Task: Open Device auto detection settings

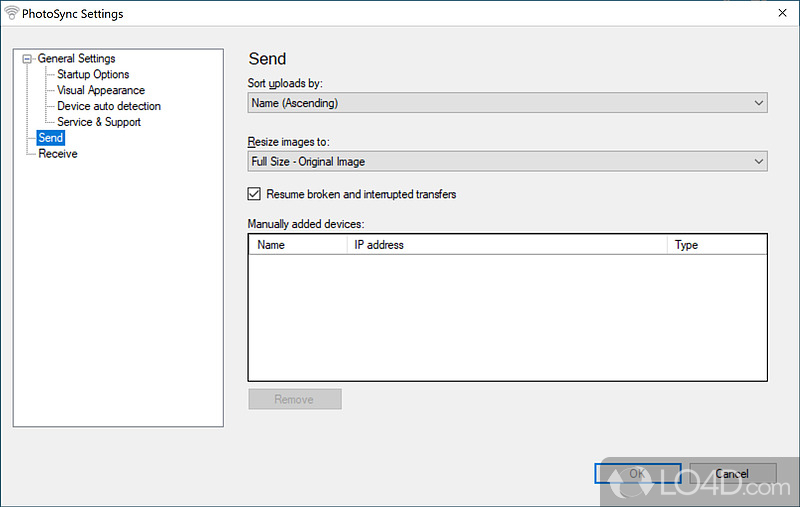Action: pos(108,106)
